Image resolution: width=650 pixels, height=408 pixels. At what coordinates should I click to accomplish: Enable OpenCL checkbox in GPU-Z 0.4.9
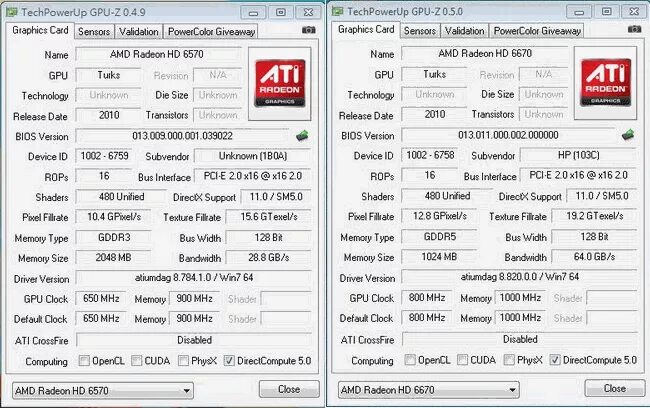[84, 360]
